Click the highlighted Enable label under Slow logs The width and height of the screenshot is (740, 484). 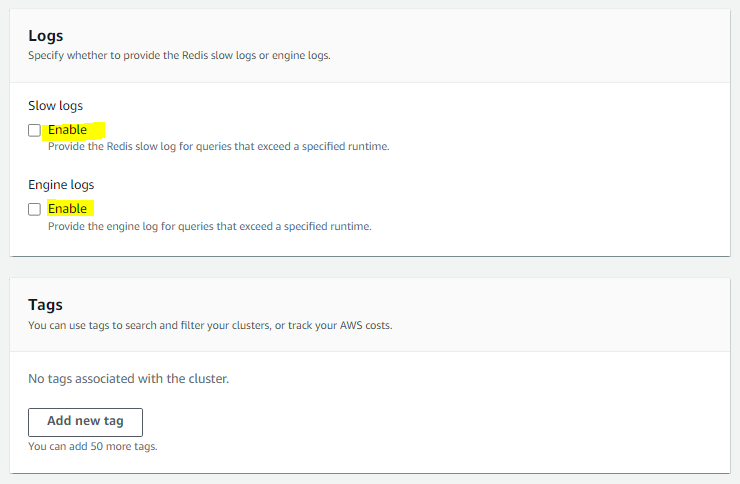pos(67,130)
